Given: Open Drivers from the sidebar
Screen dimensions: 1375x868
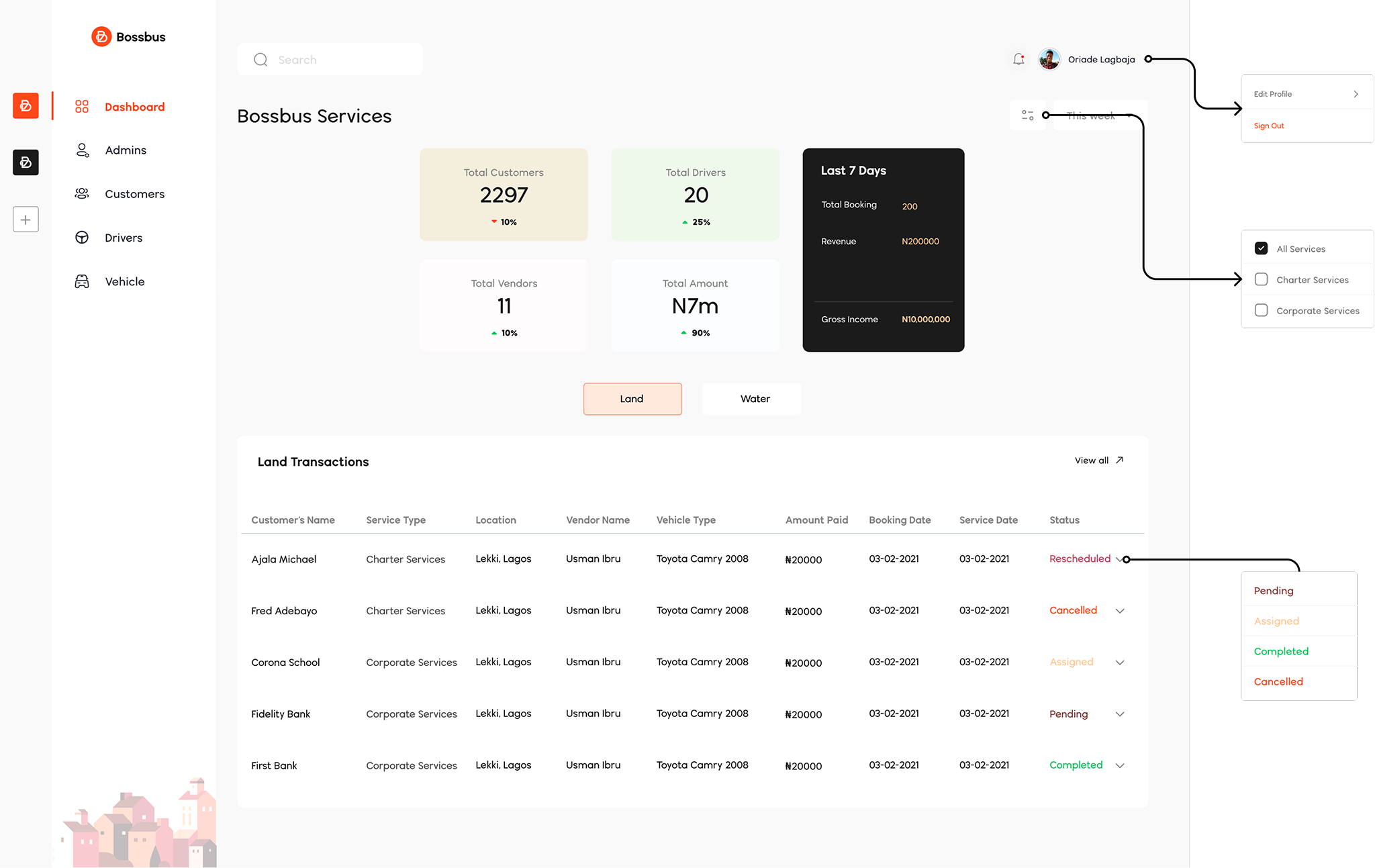Looking at the screenshot, I should [124, 238].
